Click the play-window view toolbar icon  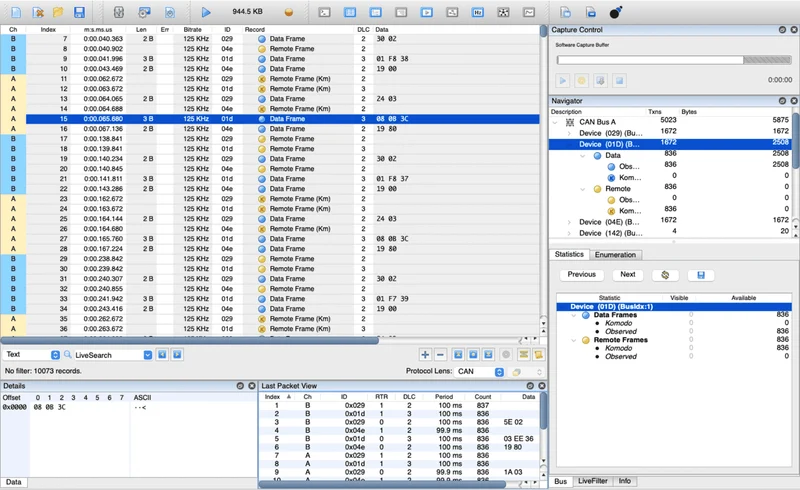427,12
